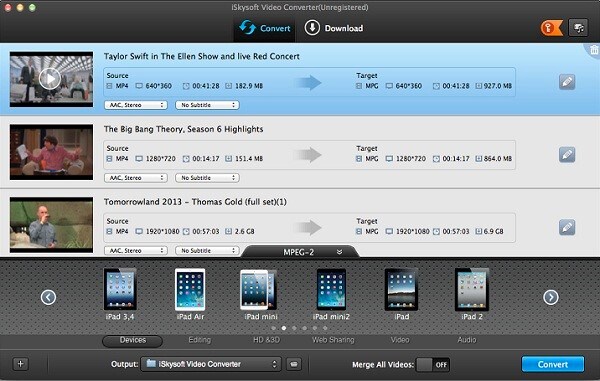Select the iPad Air device preset

[x=190, y=294]
